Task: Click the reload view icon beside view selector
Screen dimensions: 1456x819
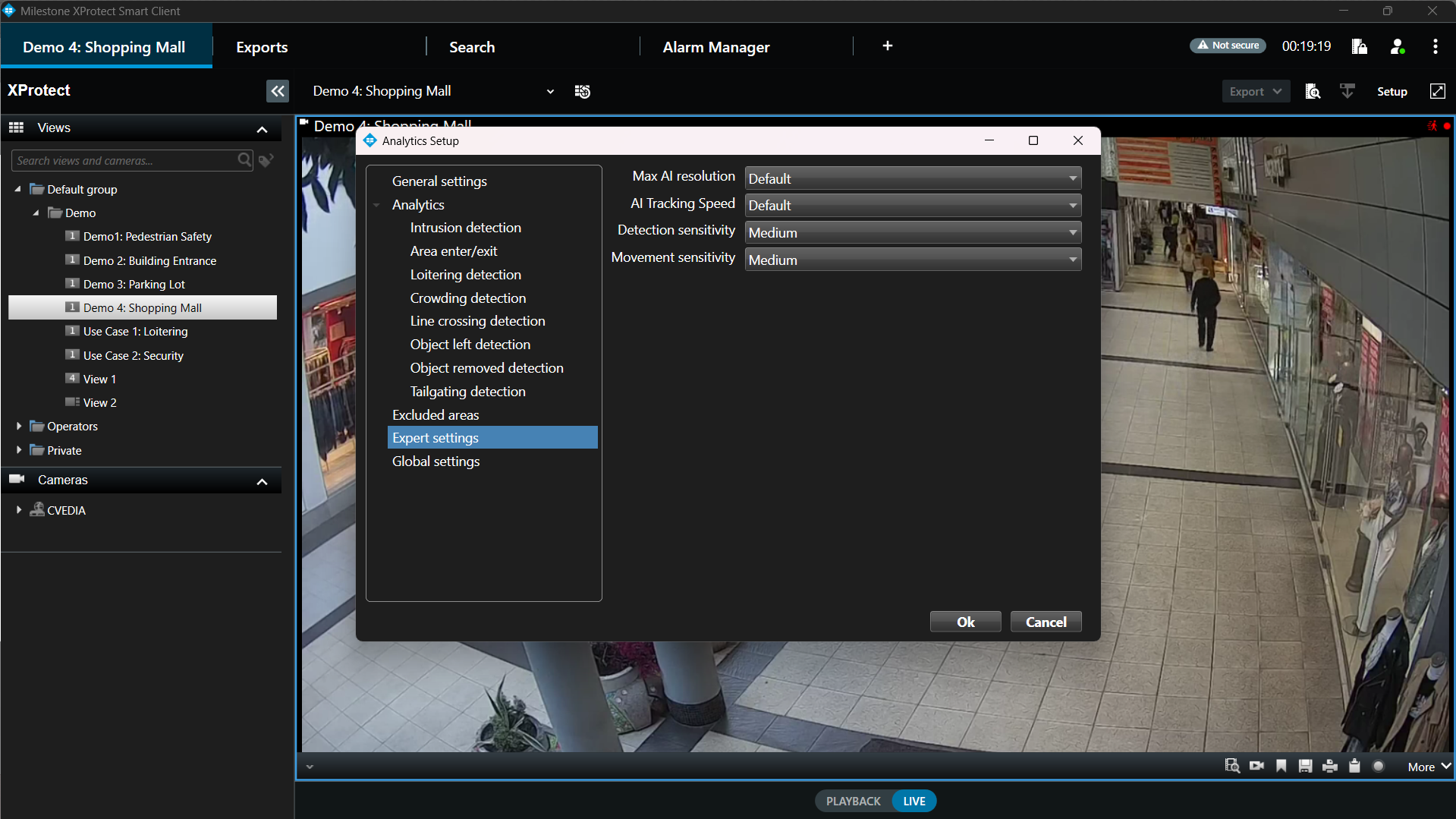Action: pyautogui.click(x=583, y=91)
